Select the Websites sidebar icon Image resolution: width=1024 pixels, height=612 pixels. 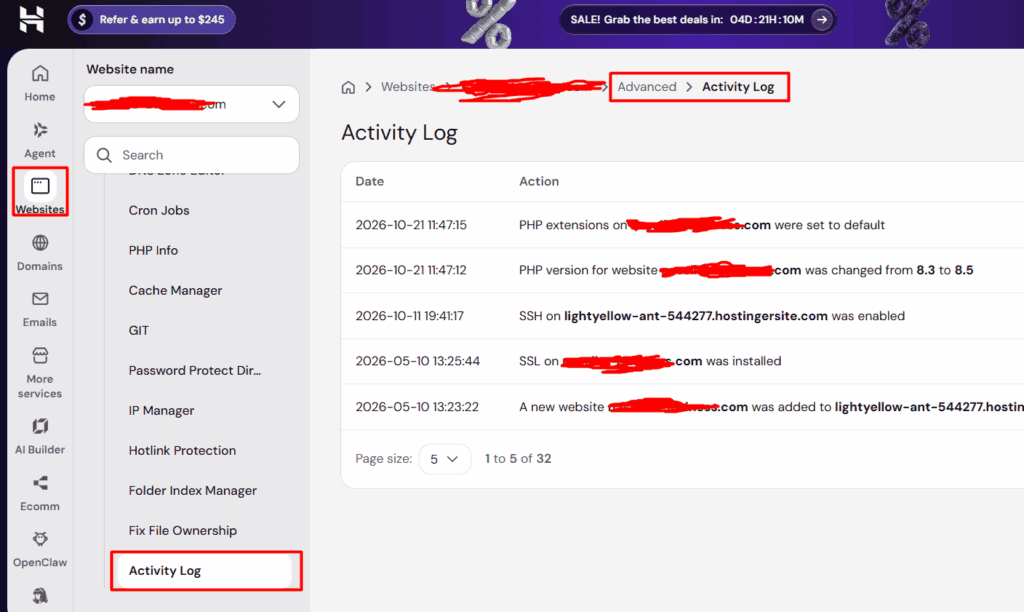click(x=40, y=186)
